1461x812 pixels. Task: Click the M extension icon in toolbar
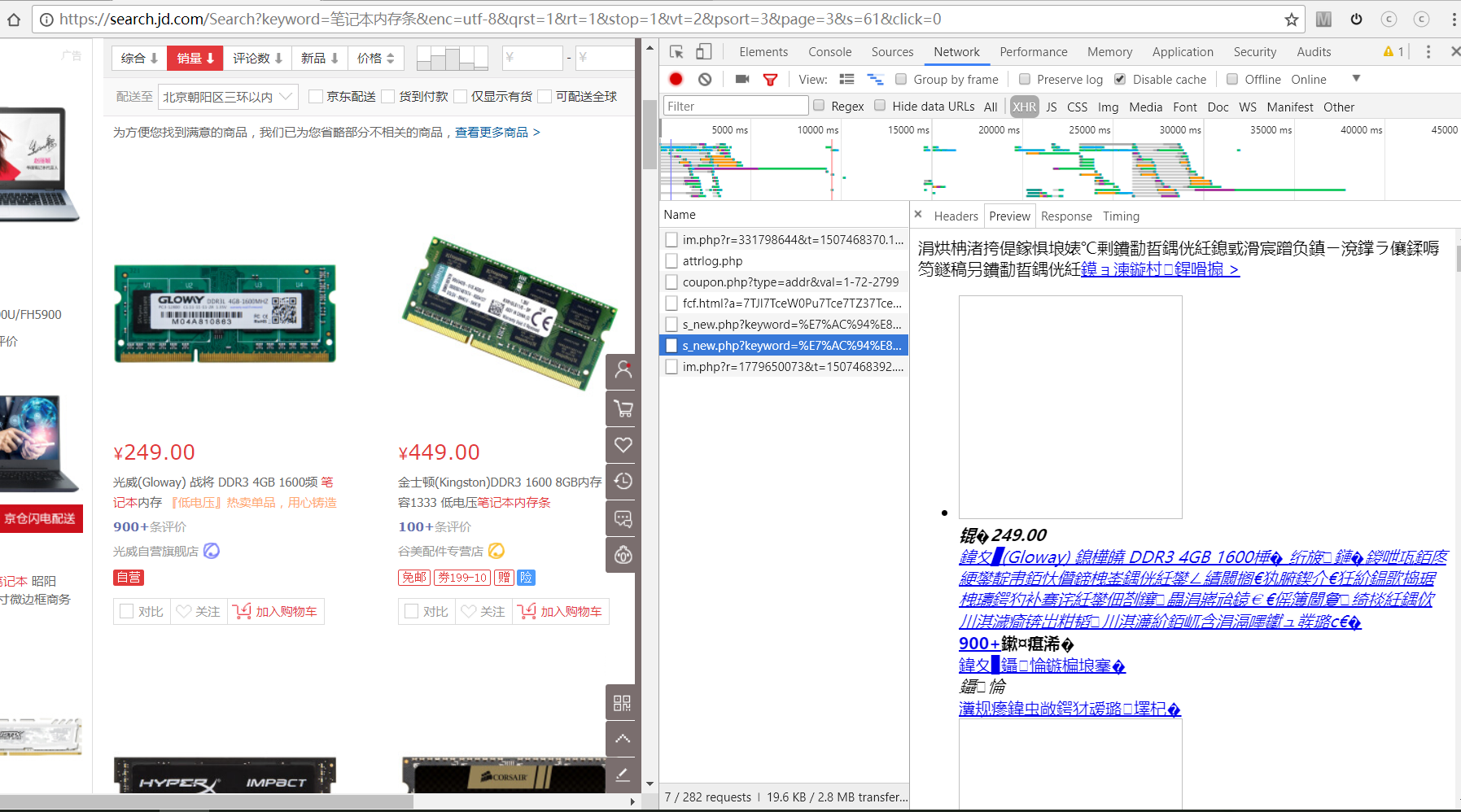click(x=1324, y=20)
